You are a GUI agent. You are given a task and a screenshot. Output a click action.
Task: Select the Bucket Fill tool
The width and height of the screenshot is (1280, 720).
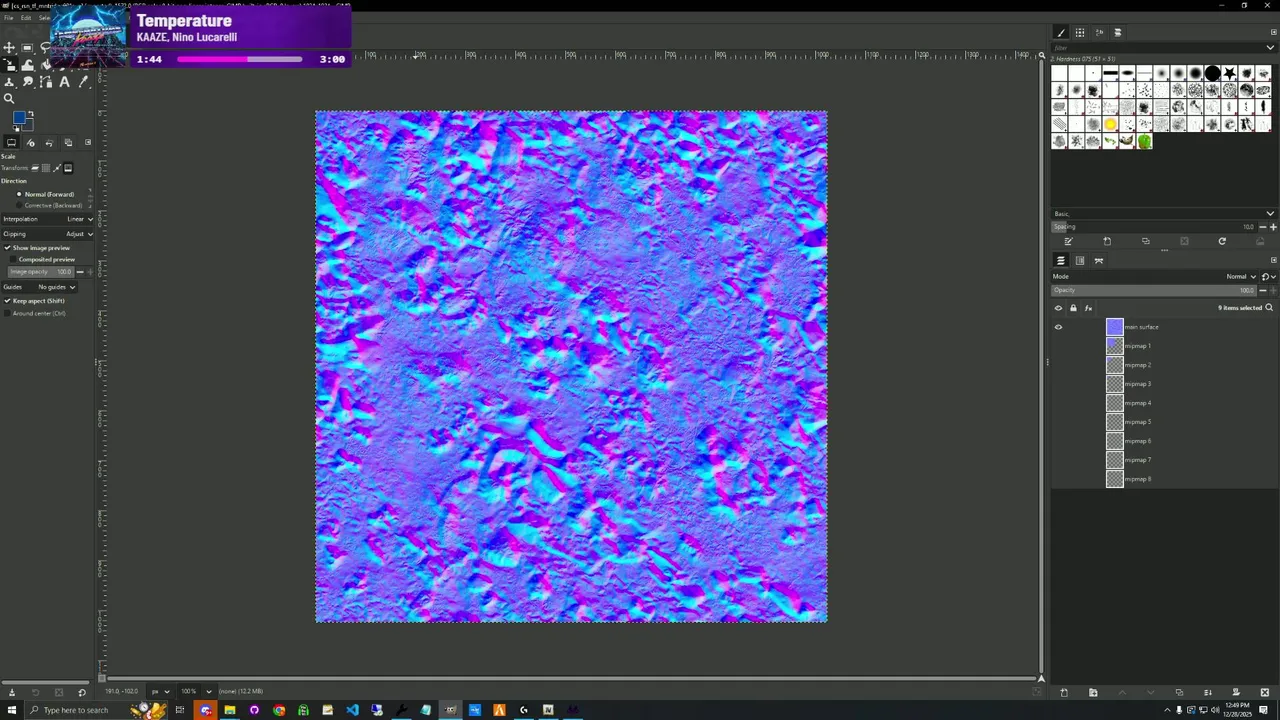tap(47, 64)
